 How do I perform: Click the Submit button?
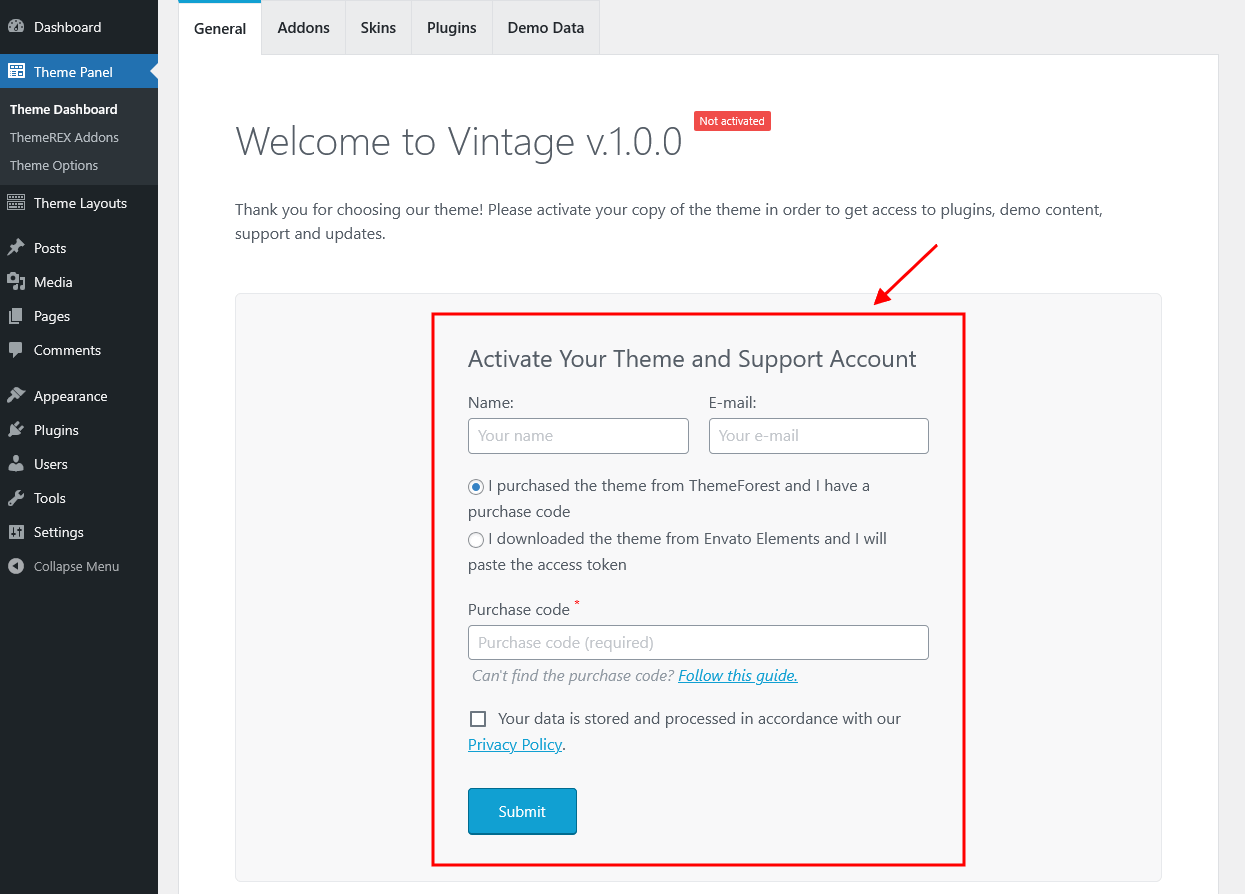point(522,811)
